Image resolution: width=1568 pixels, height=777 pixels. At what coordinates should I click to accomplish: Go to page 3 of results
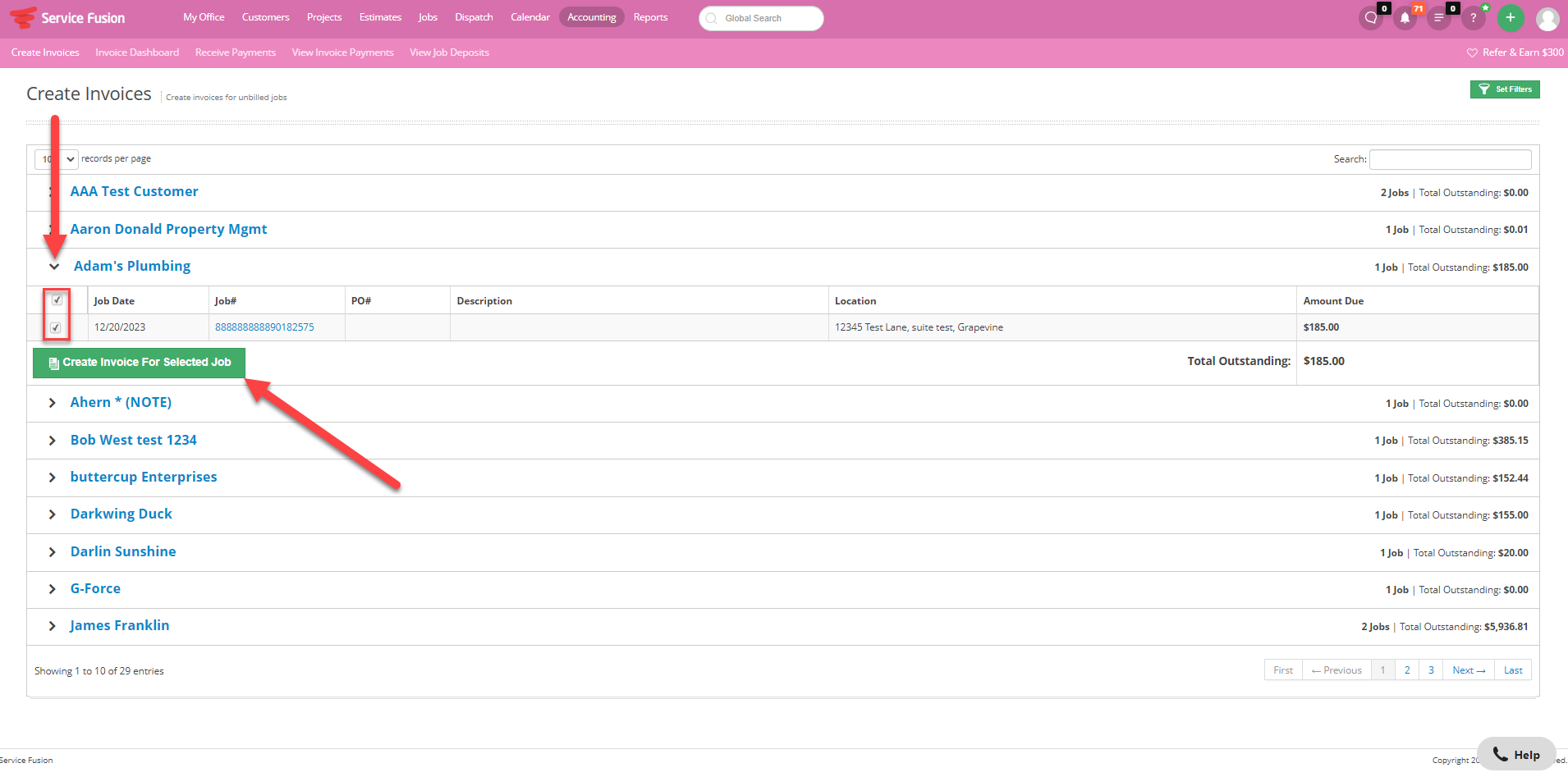[x=1431, y=670]
